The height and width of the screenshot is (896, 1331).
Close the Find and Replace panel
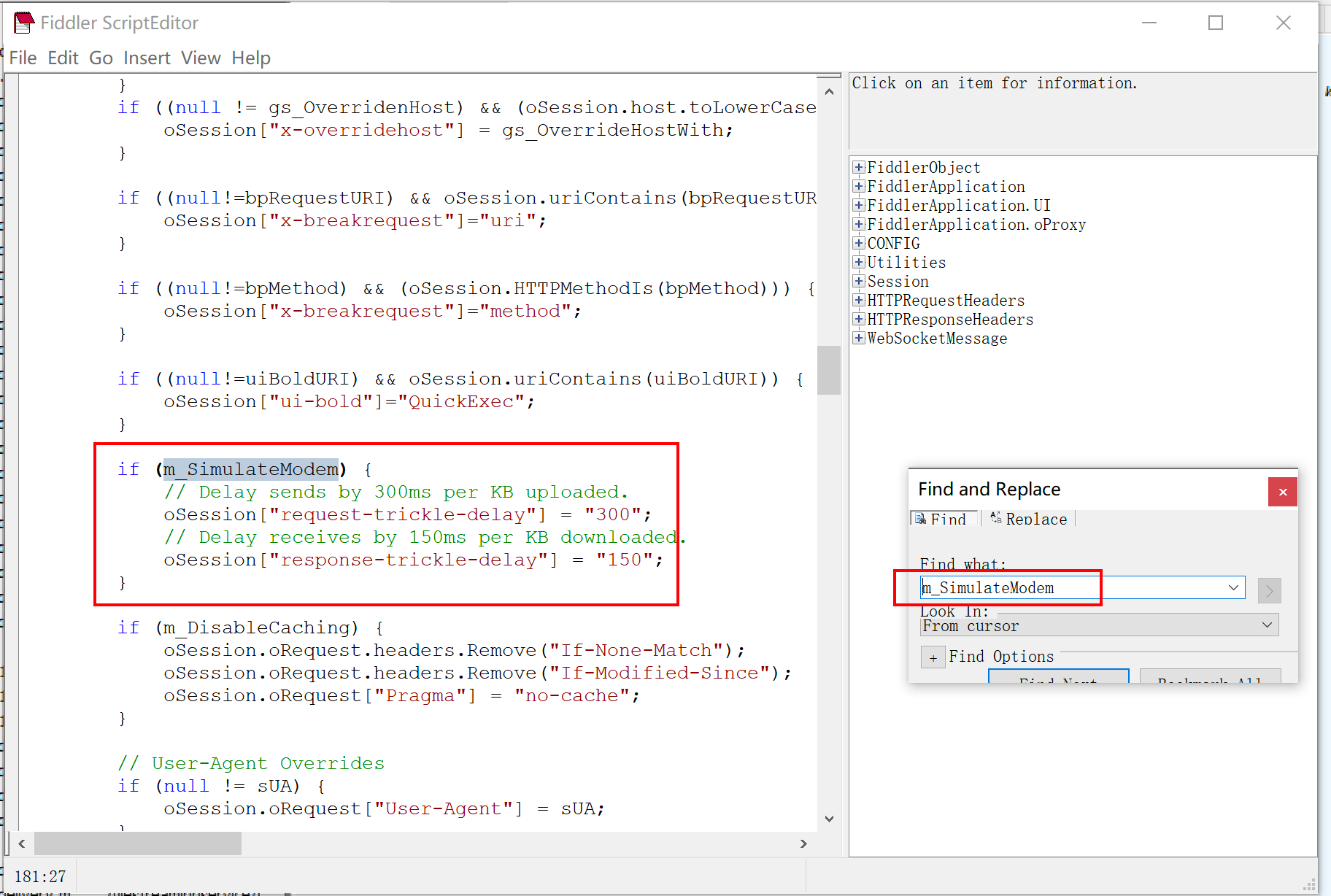coord(1282,492)
